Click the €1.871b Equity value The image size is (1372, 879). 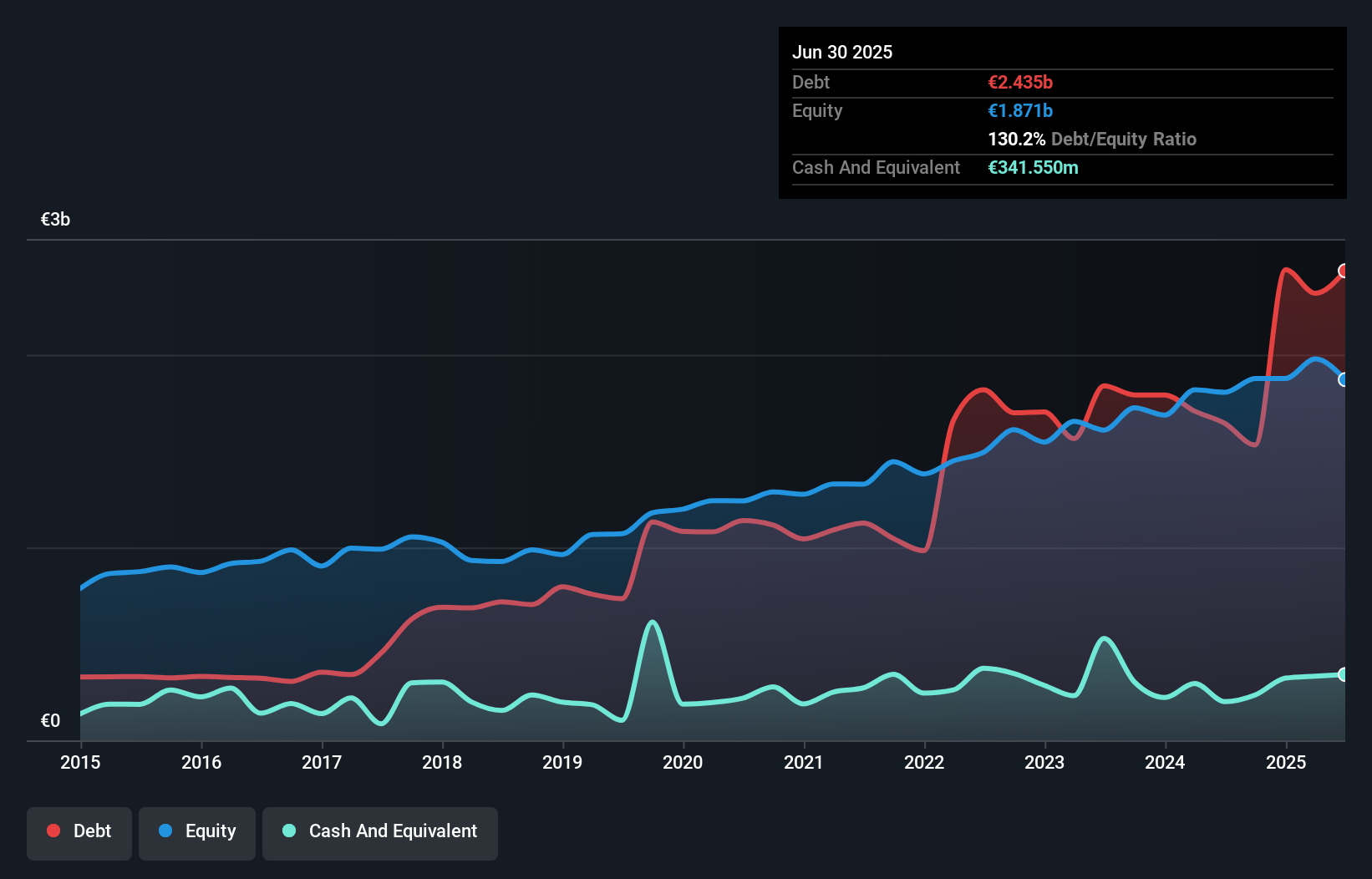coord(1020,110)
